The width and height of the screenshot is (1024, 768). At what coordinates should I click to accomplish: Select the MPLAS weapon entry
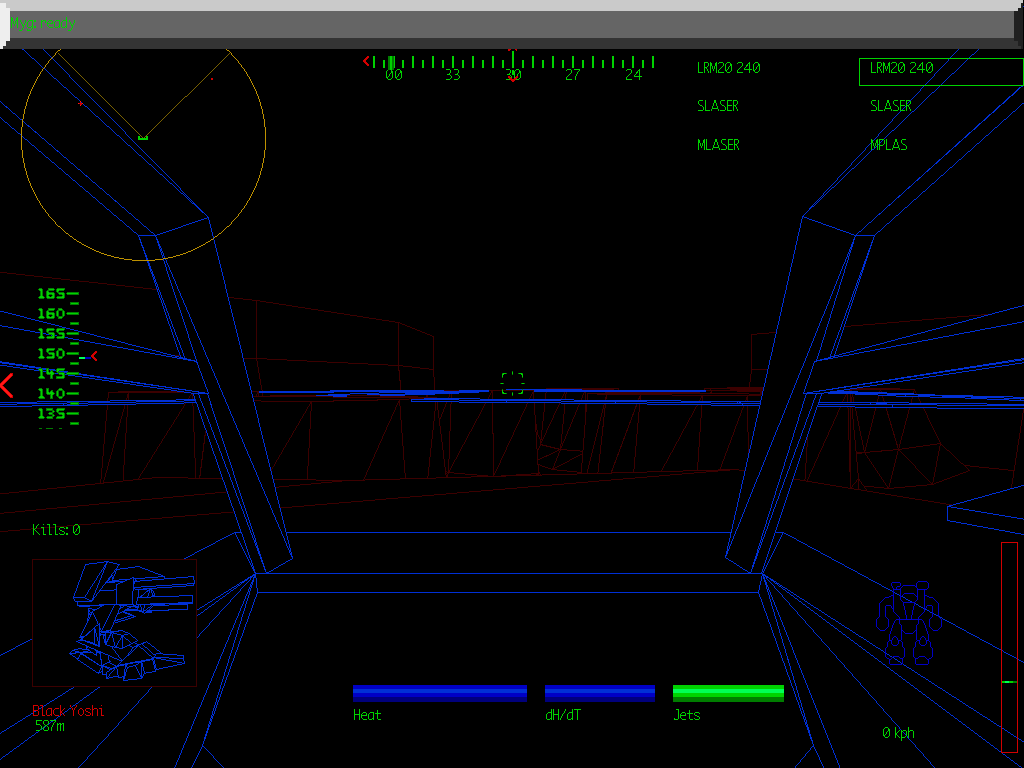tap(888, 145)
